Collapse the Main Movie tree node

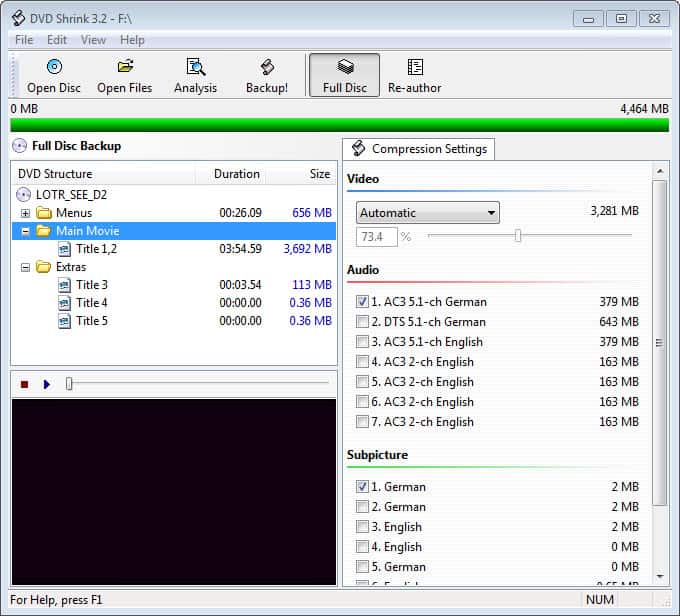pyautogui.click(x=26, y=231)
